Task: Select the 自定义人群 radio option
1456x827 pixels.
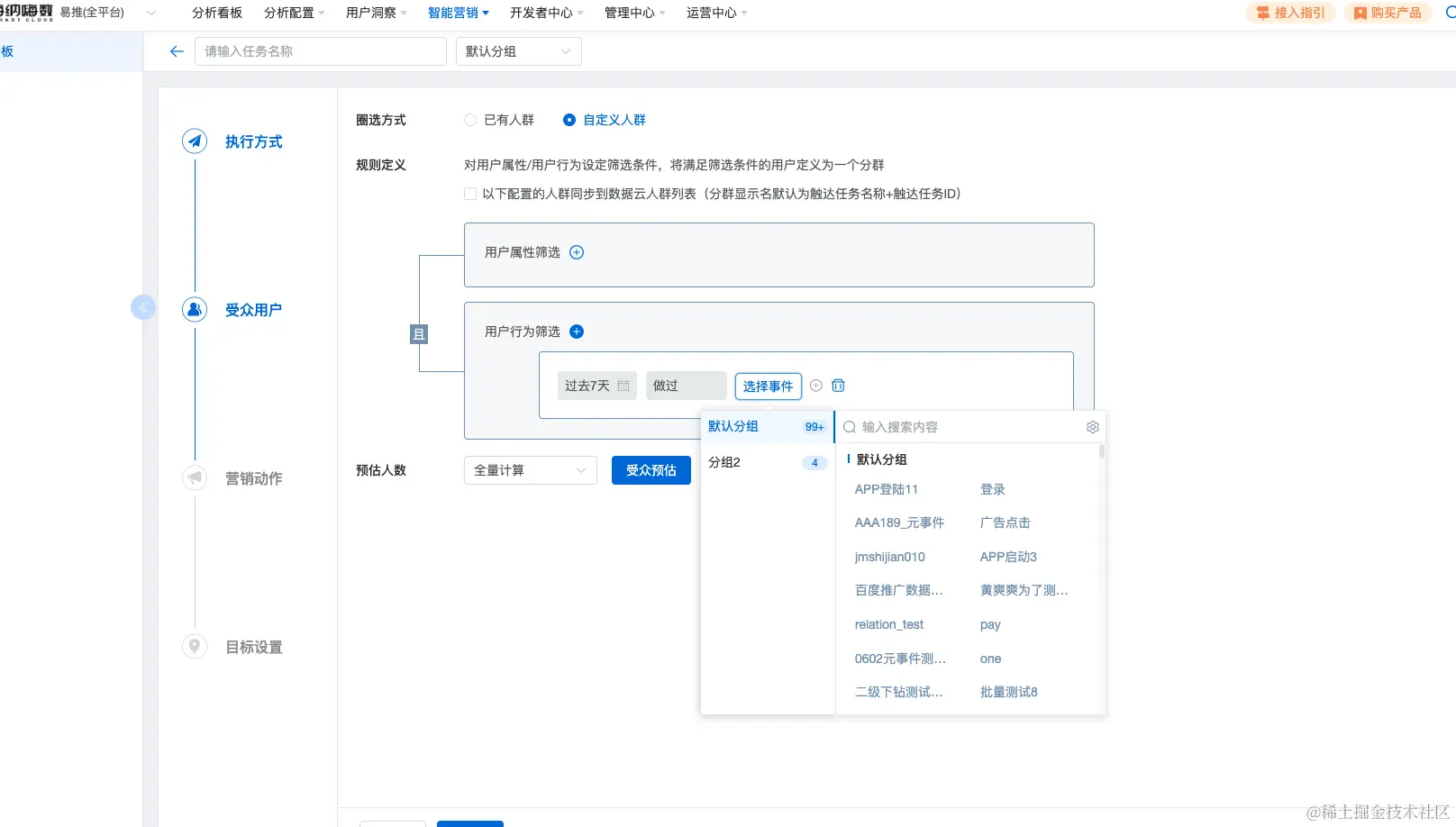Action: [x=569, y=120]
